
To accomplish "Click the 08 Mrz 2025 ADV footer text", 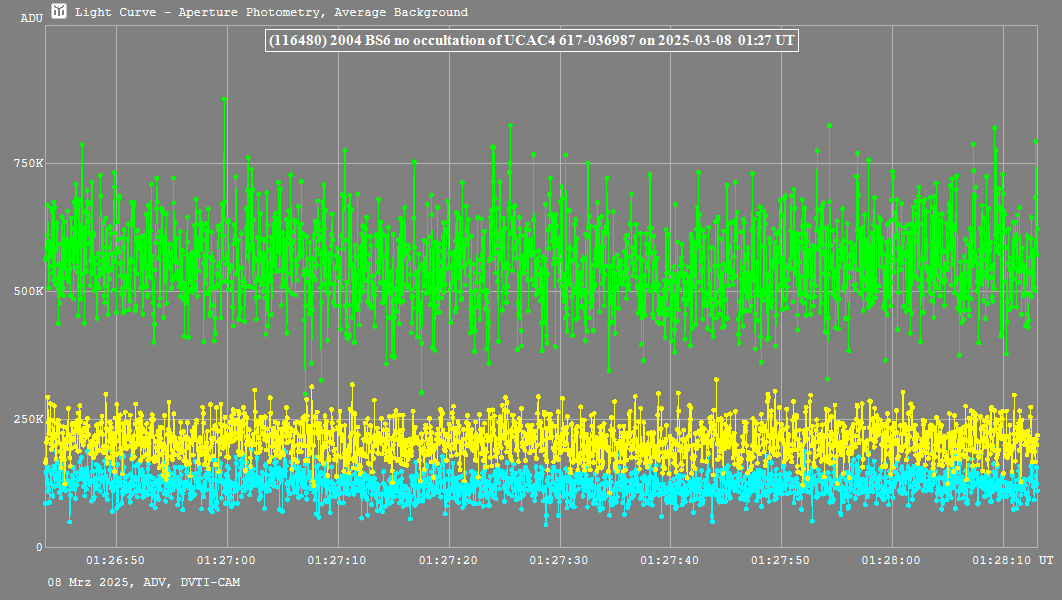I will [143, 582].
